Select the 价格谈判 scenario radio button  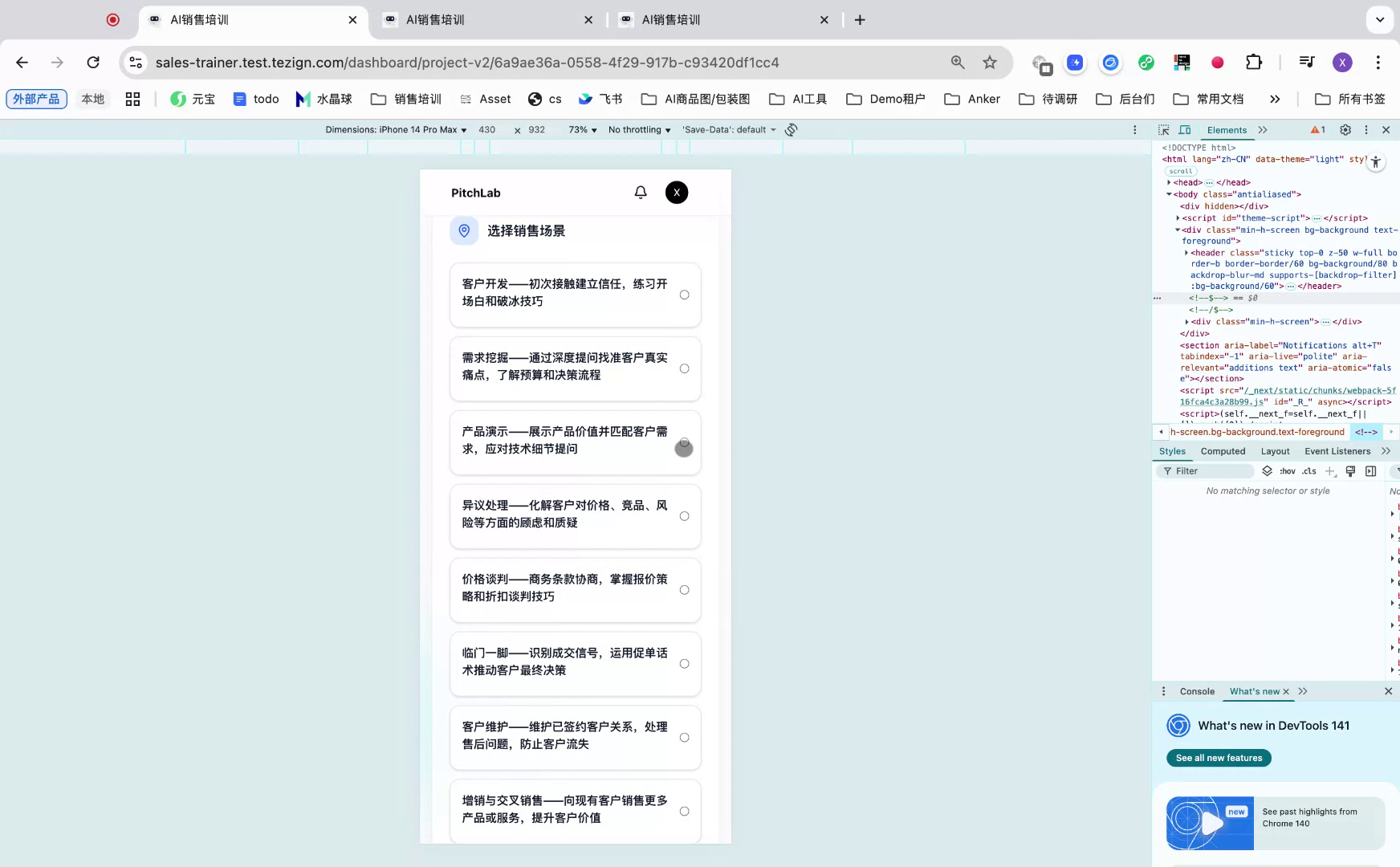685,589
